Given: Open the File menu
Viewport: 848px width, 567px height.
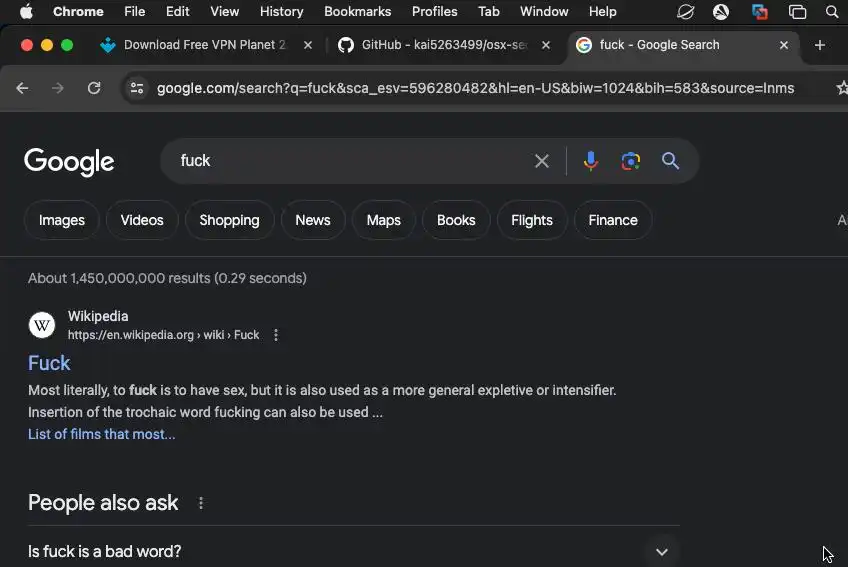Looking at the screenshot, I should (x=134, y=11).
